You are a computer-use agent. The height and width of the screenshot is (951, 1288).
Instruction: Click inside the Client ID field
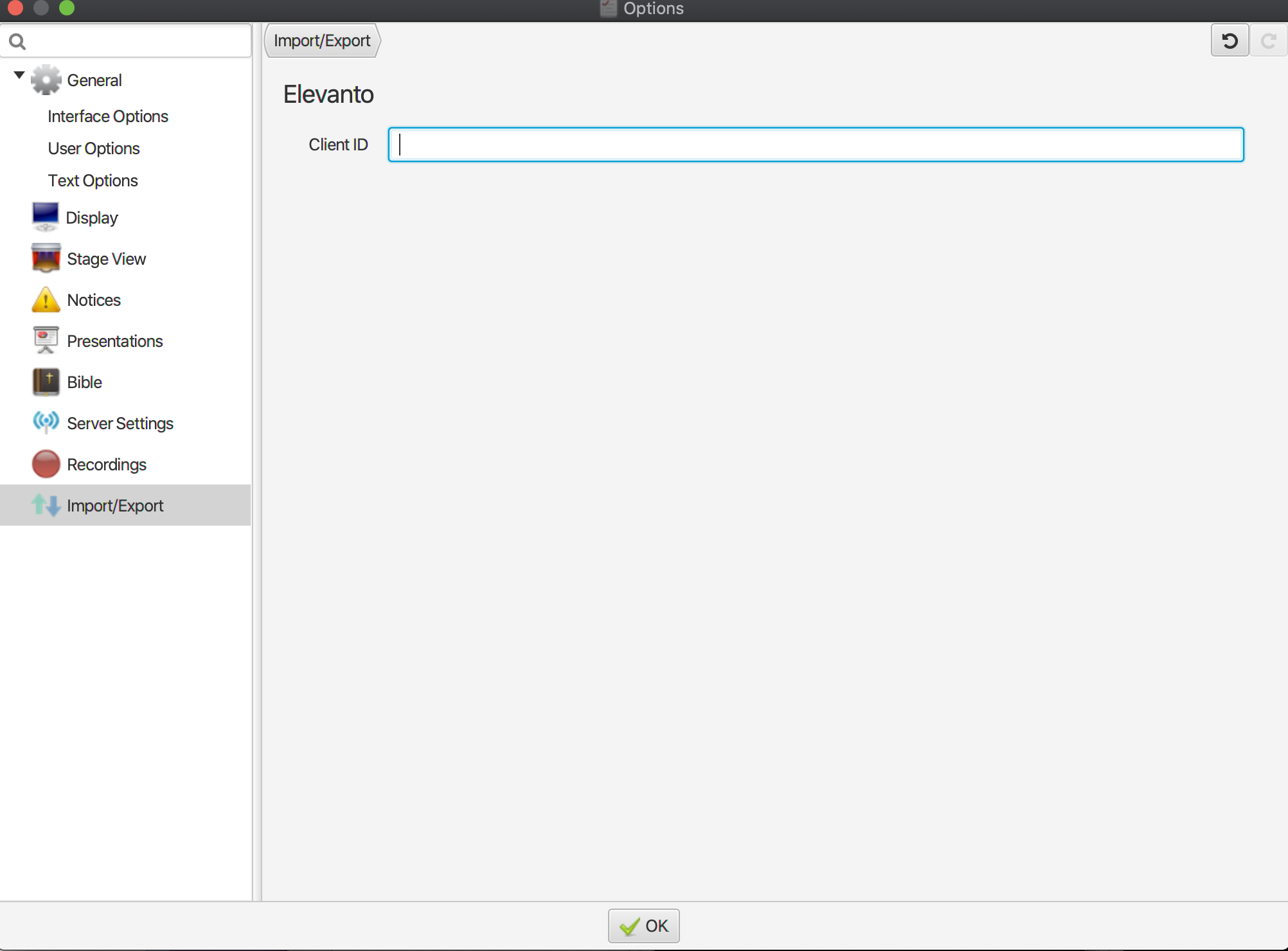pos(815,145)
